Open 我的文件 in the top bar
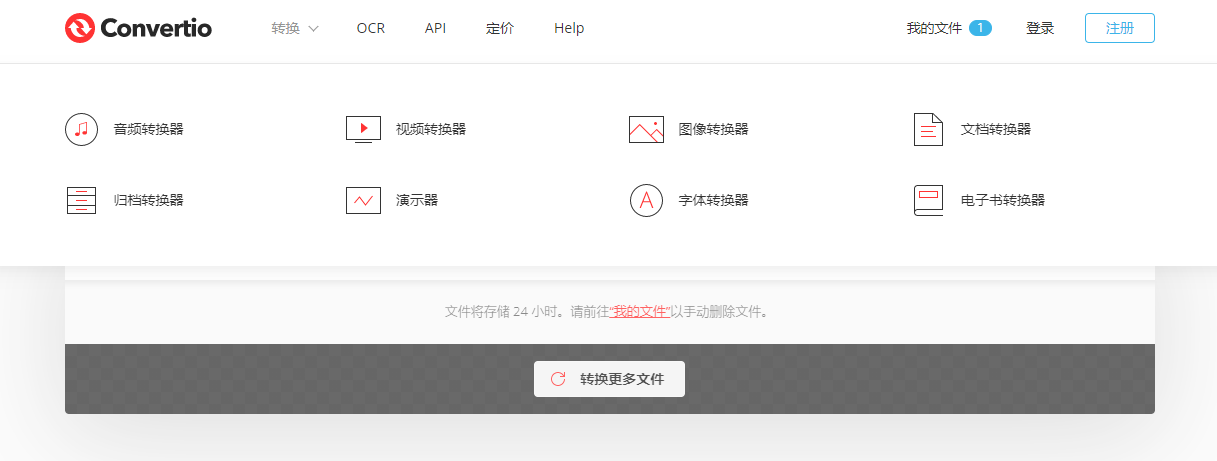The height and width of the screenshot is (461, 1217). 934,28
